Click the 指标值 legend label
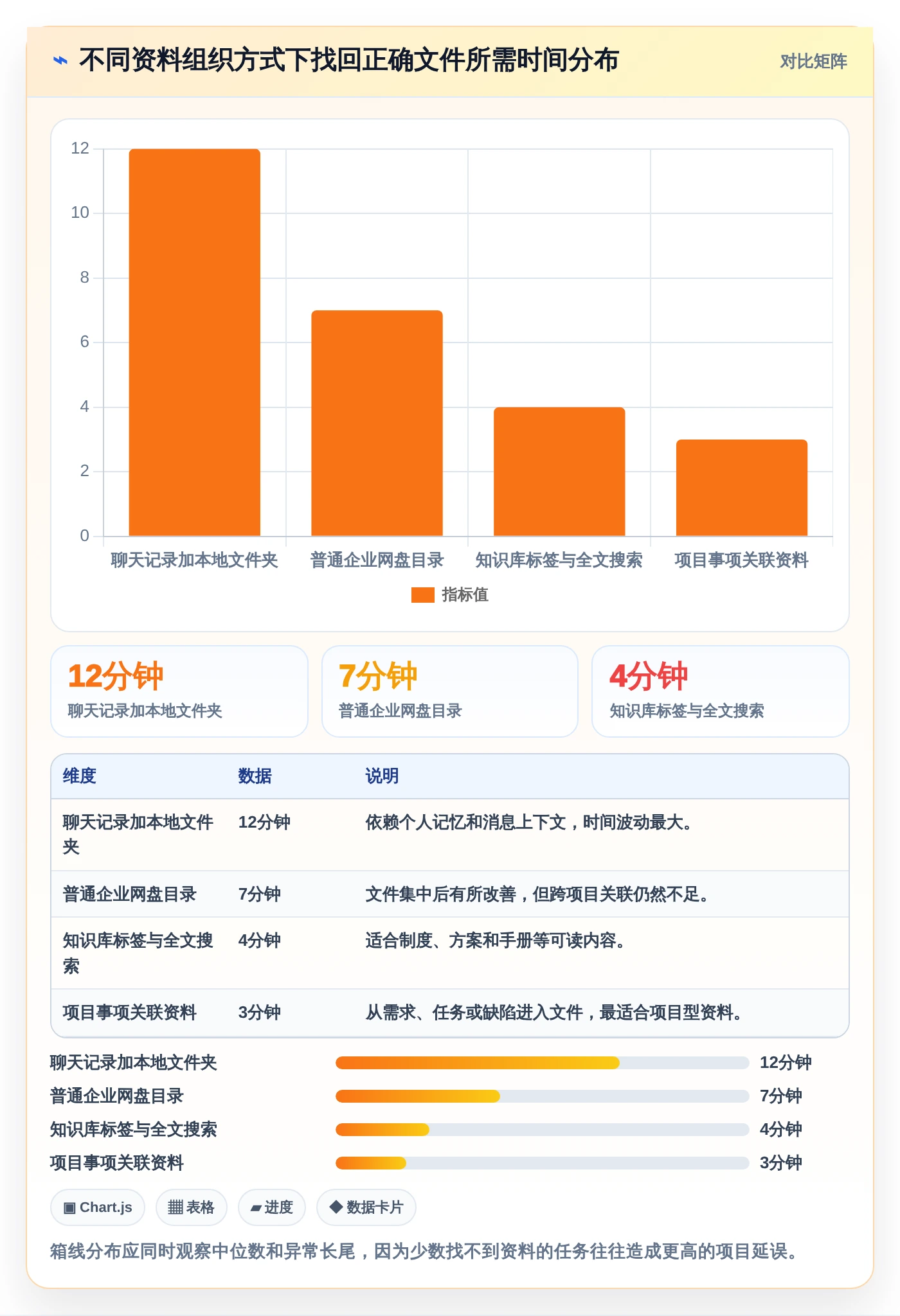 coord(465,595)
